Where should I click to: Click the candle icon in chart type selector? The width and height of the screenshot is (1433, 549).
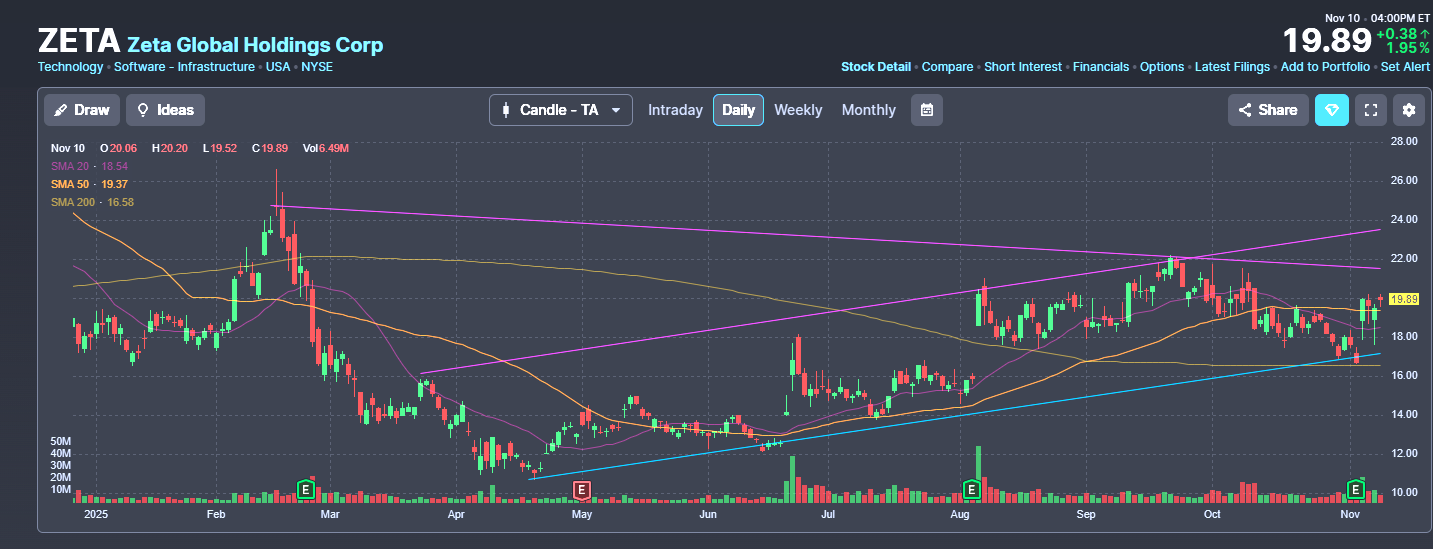505,110
